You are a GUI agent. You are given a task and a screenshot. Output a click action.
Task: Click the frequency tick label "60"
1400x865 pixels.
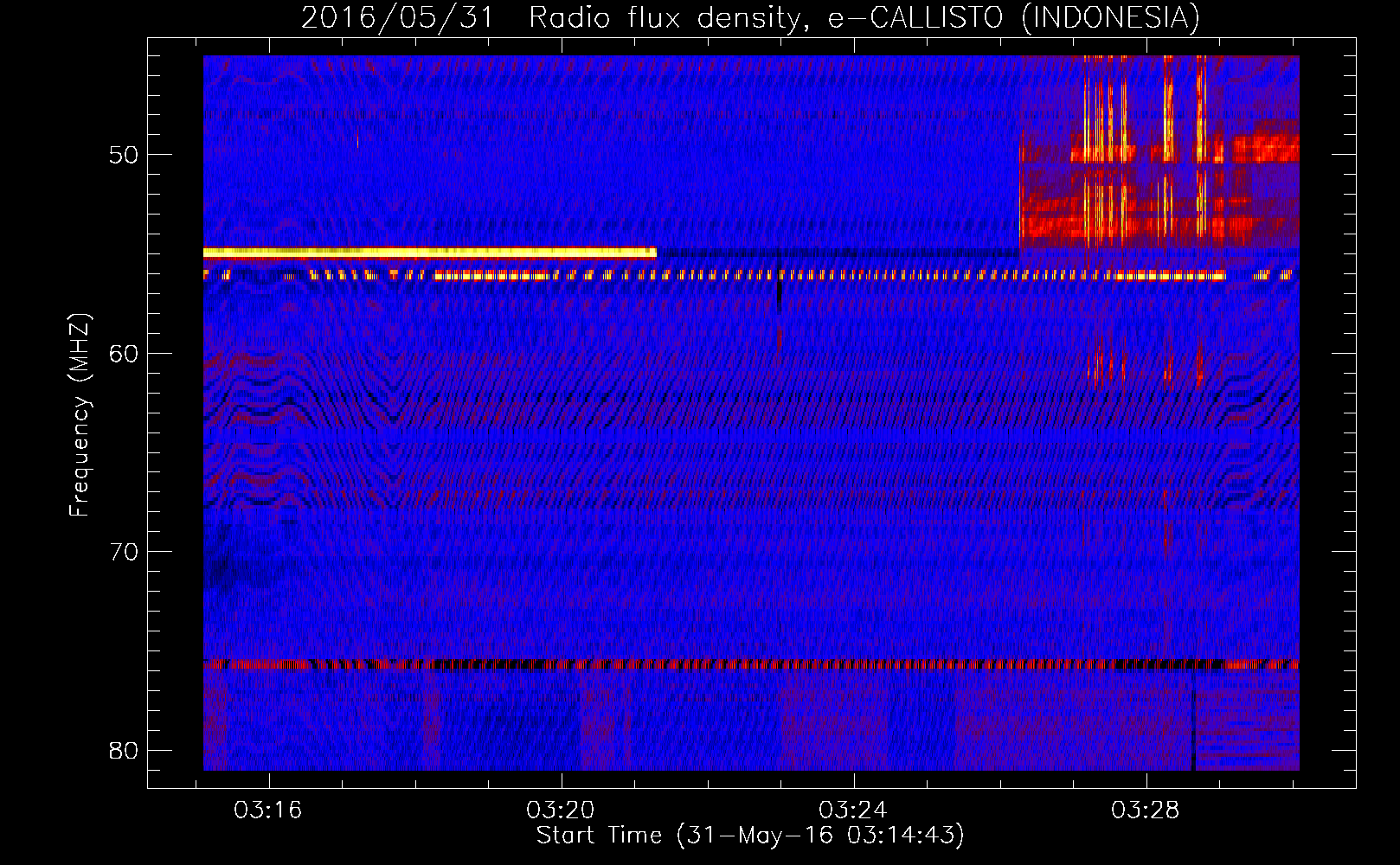(124, 353)
